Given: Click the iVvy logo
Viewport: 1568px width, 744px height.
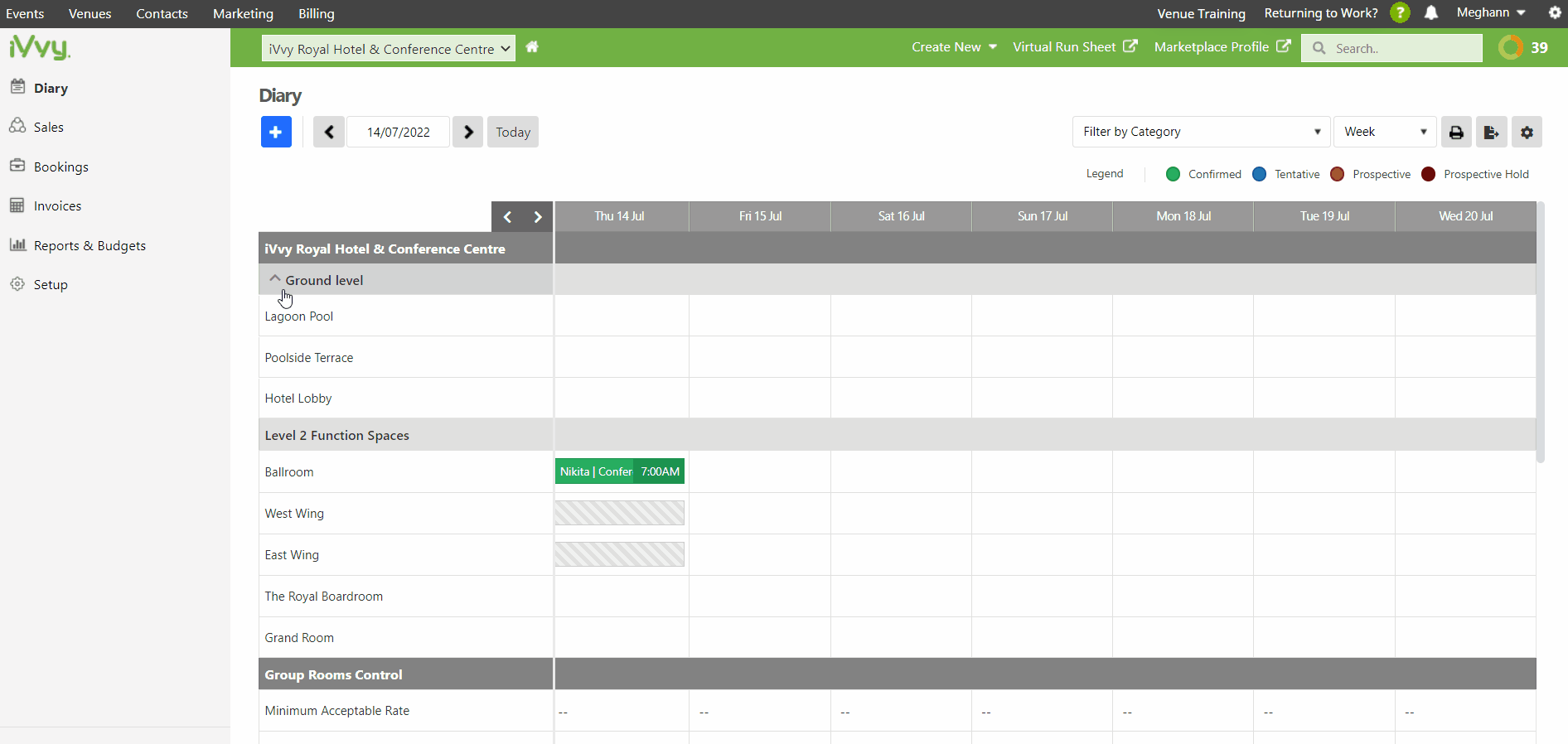Looking at the screenshot, I should pos(40,47).
